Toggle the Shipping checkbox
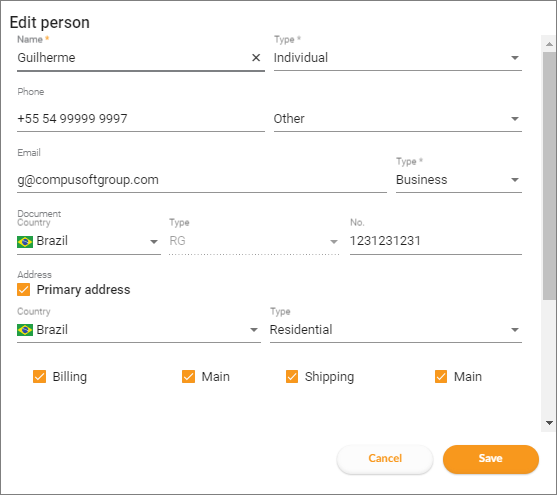The width and height of the screenshot is (557, 495). [292, 377]
